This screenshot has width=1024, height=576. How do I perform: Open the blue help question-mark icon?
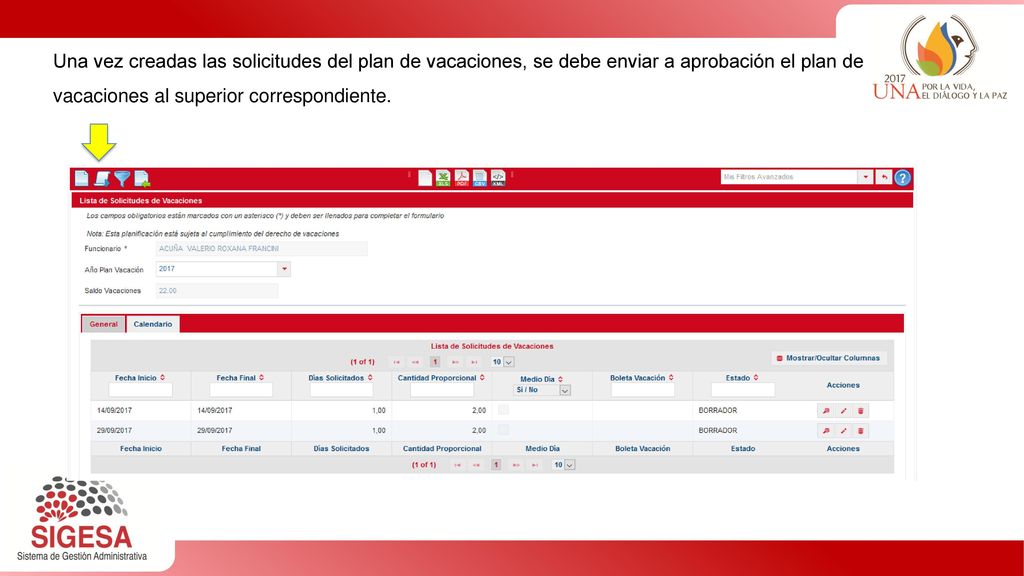coord(903,178)
